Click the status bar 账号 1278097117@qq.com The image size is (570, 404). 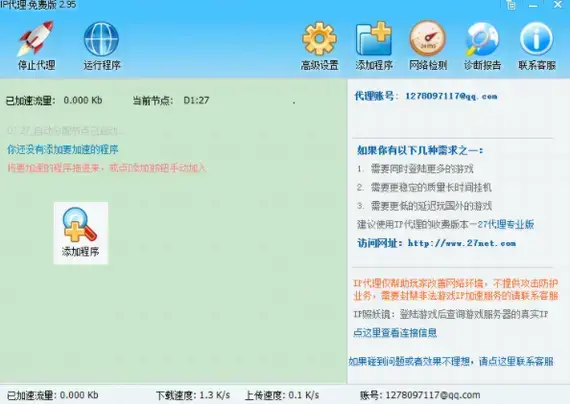click(420, 395)
